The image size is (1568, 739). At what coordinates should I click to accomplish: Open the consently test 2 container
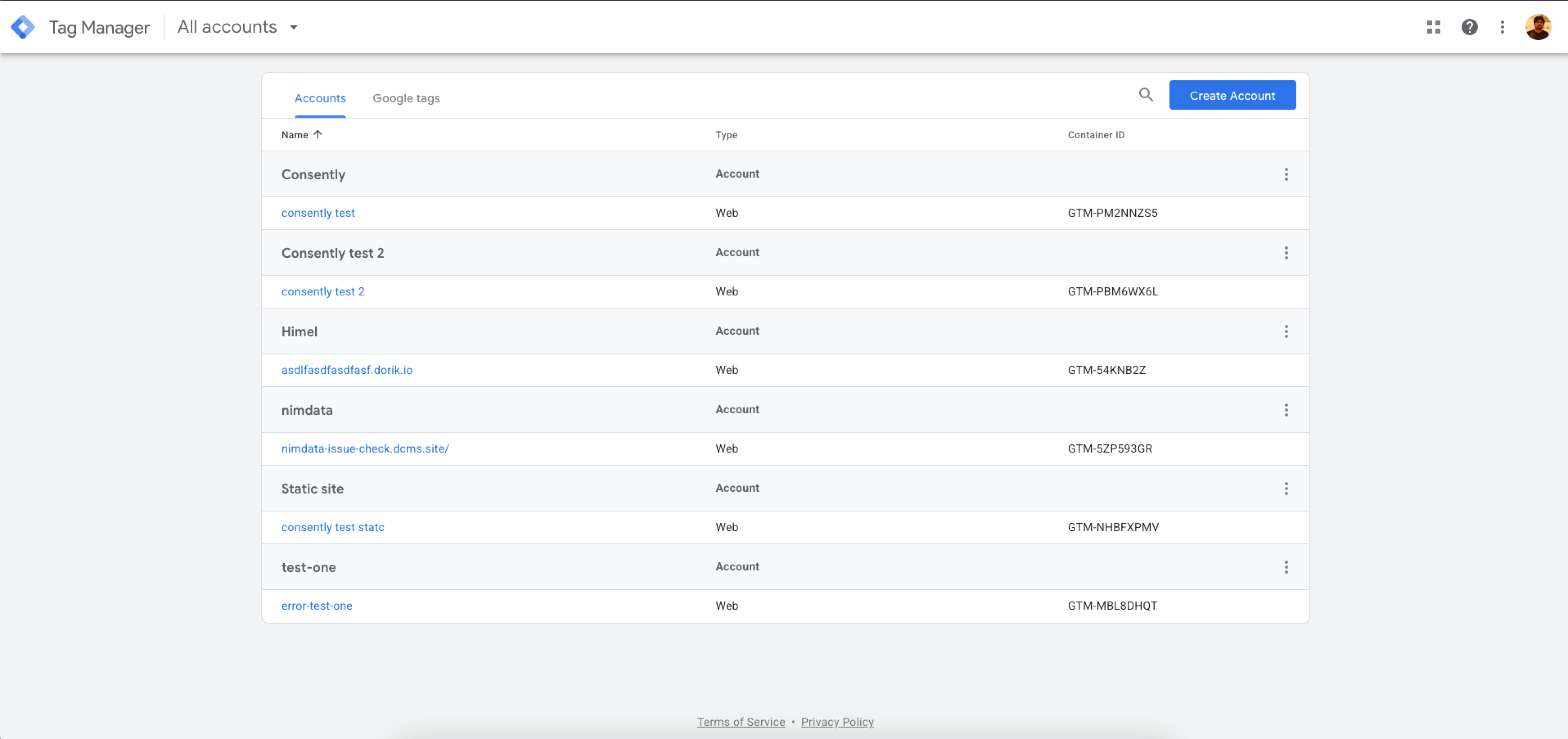pos(322,292)
